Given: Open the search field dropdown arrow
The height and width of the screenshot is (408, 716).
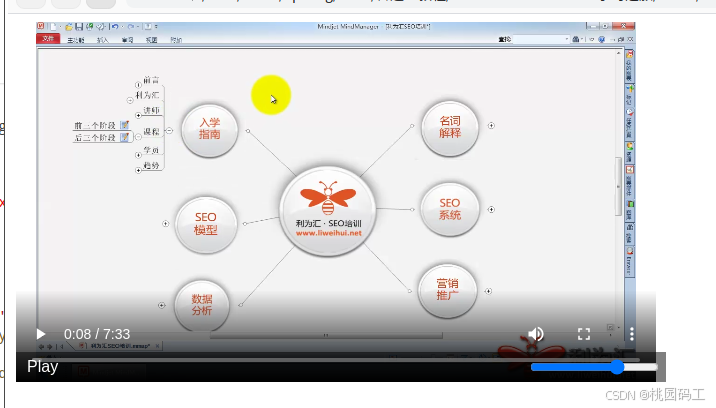Looking at the screenshot, I should pos(567,39).
